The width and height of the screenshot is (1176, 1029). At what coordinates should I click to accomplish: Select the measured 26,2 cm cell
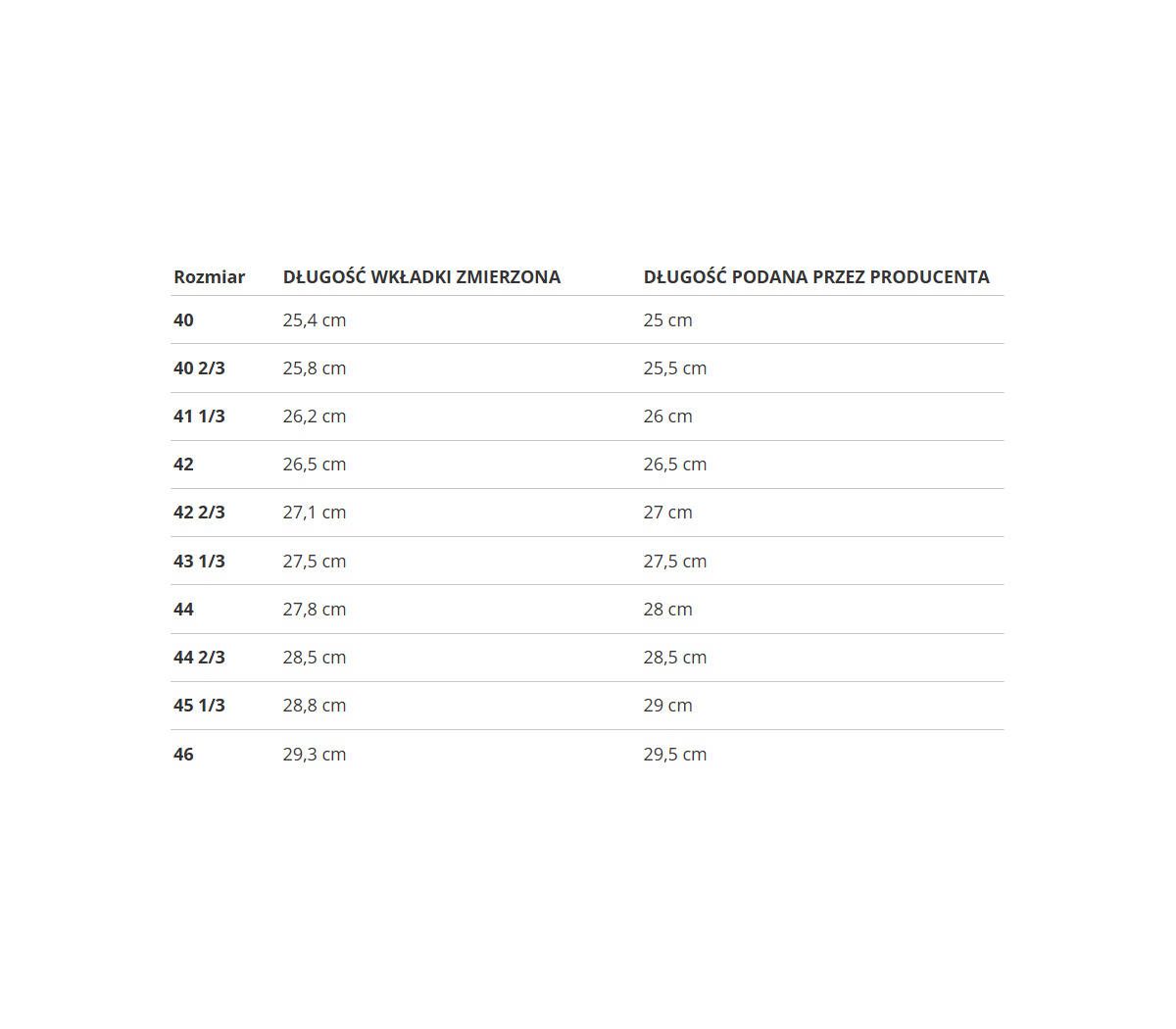[x=315, y=416]
